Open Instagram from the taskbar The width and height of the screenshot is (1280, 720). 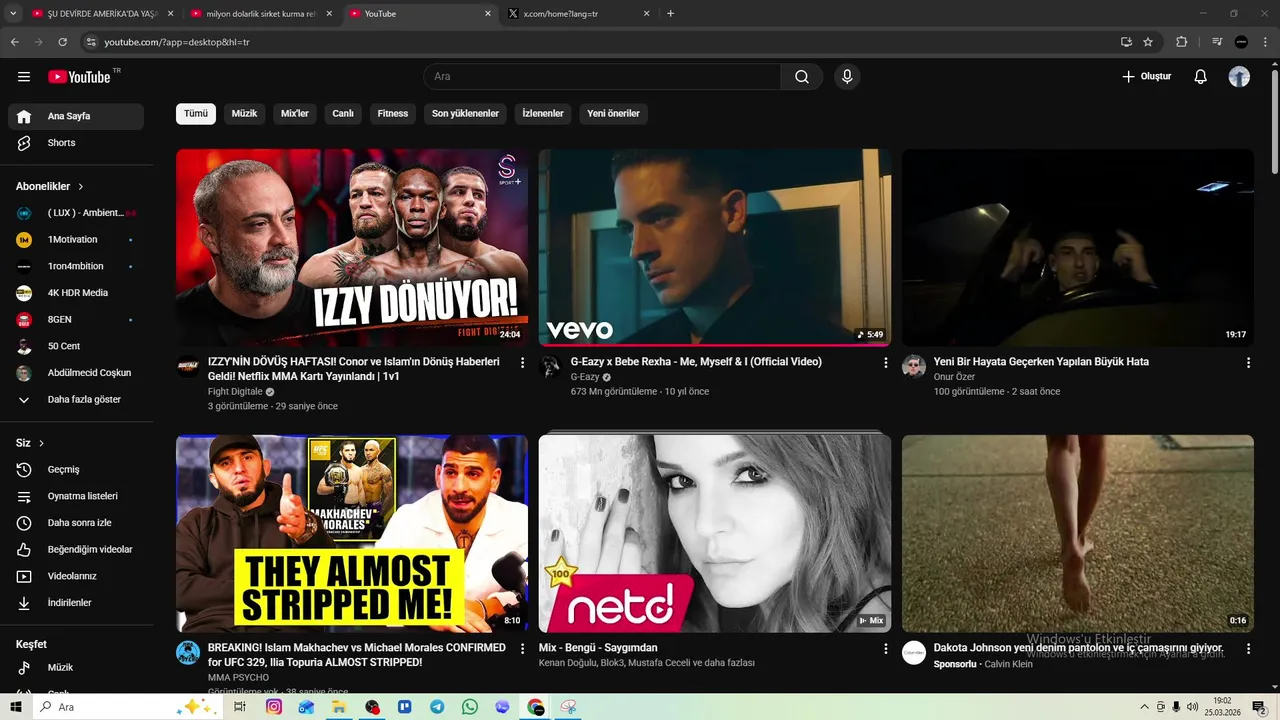[274, 707]
